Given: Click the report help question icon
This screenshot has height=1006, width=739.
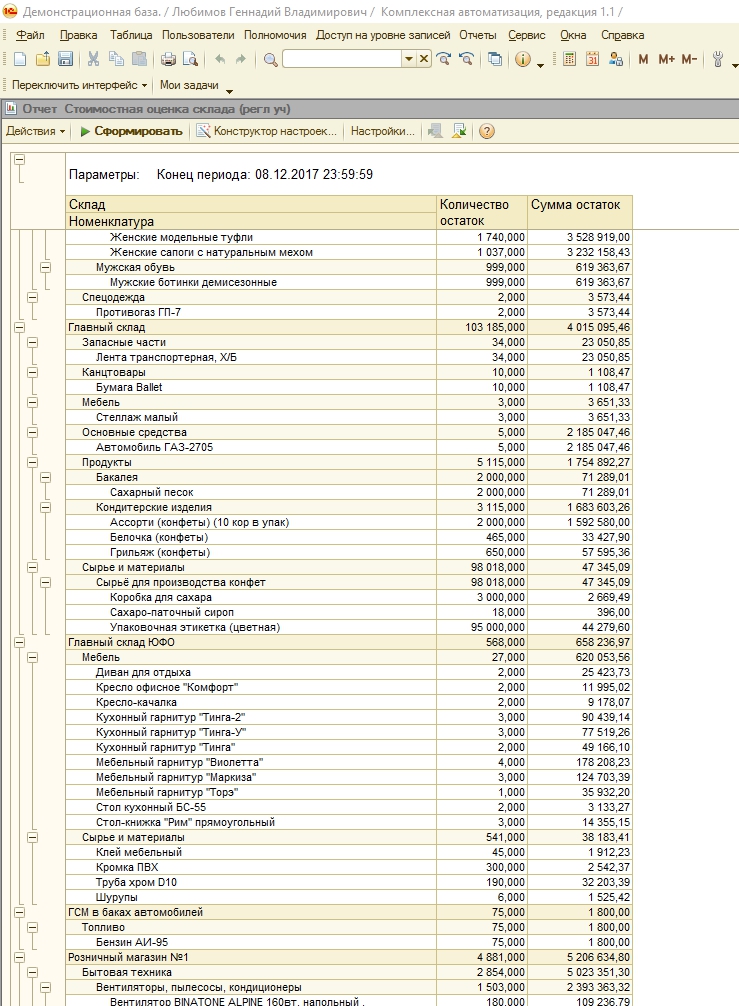Looking at the screenshot, I should click(x=487, y=132).
